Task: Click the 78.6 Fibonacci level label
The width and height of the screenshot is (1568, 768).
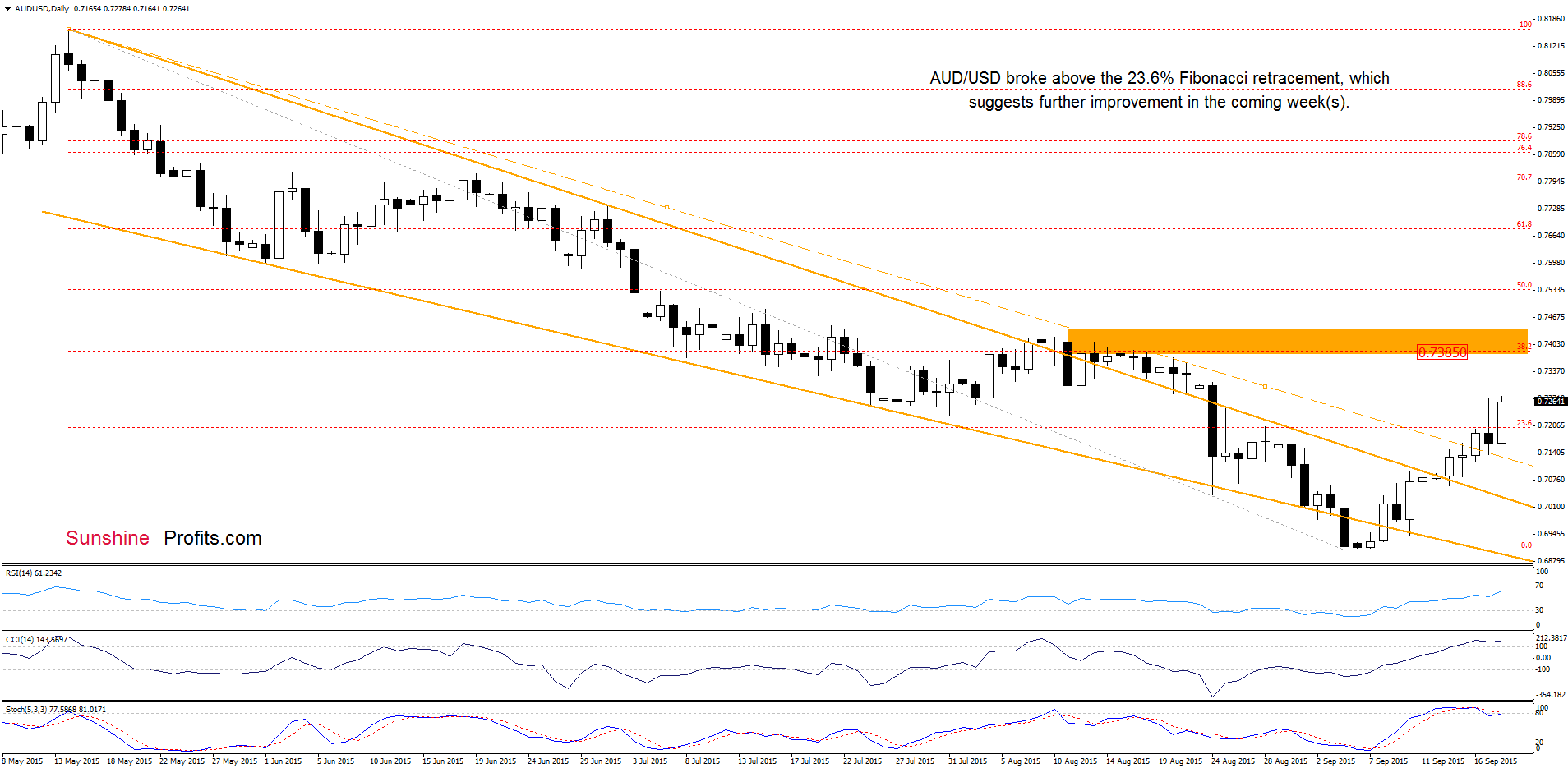Action: click(x=1524, y=136)
